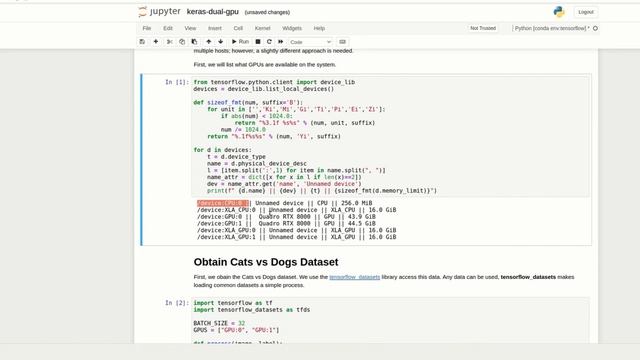Open the cell type dropdown showing Code
The height and width of the screenshot is (360, 640).
pos(310,42)
